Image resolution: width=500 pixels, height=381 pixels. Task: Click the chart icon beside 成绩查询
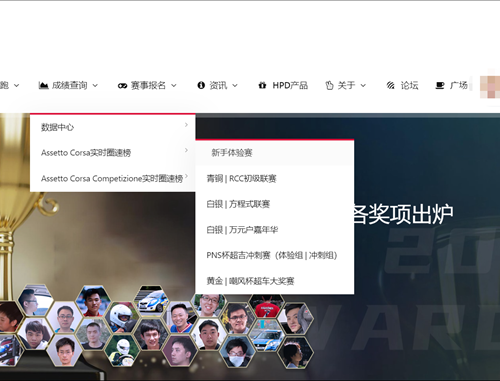click(x=43, y=86)
